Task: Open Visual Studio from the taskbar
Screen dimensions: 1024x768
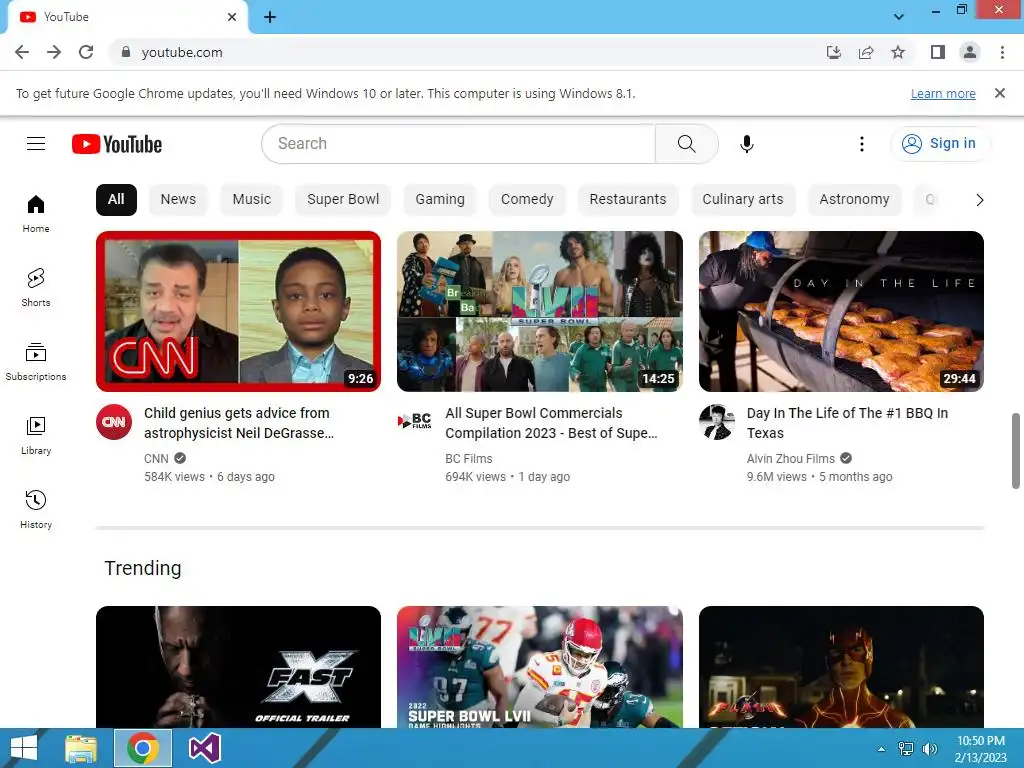Action: 204,748
